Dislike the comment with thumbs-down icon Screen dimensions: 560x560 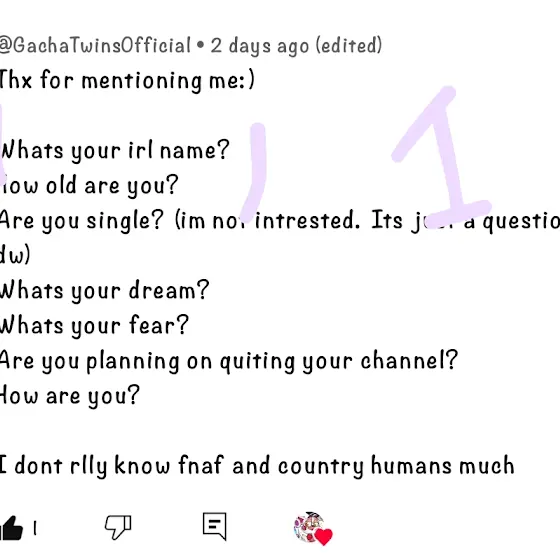click(x=118, y=527)
